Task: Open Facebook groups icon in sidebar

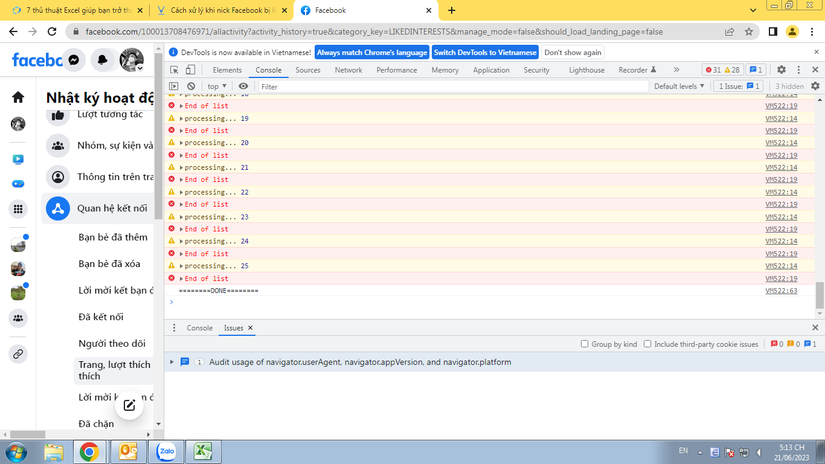Action: [x=18, y=318]
